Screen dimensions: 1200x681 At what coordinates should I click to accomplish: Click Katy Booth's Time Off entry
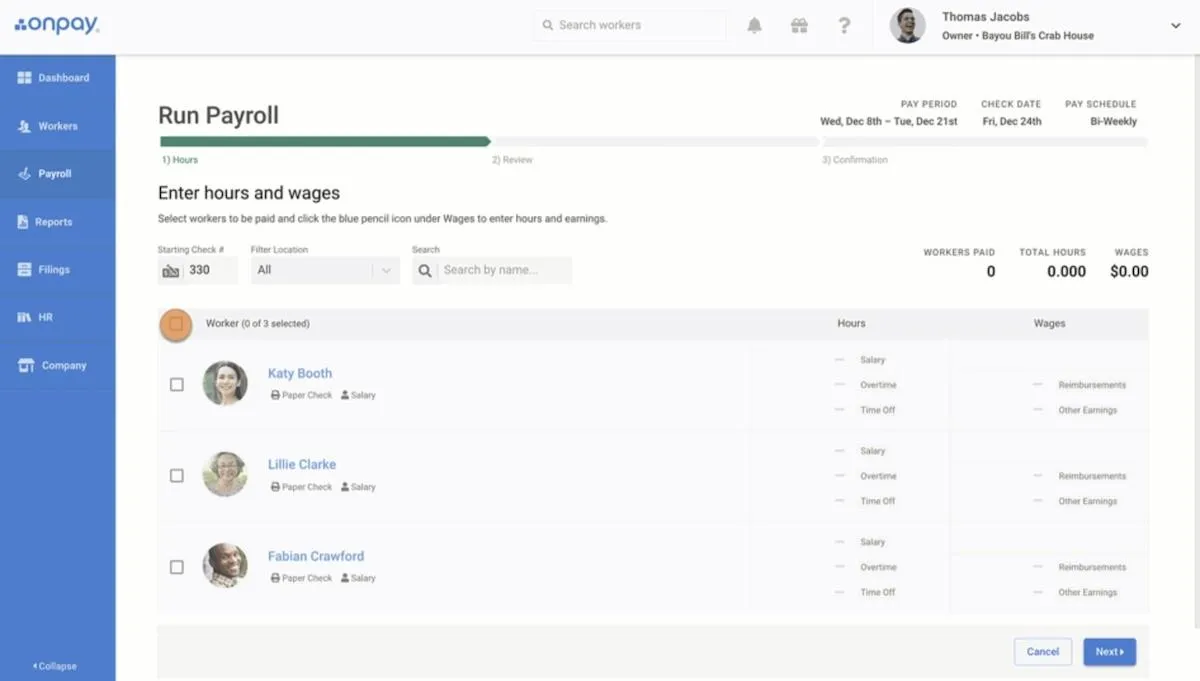pos(865,410)
